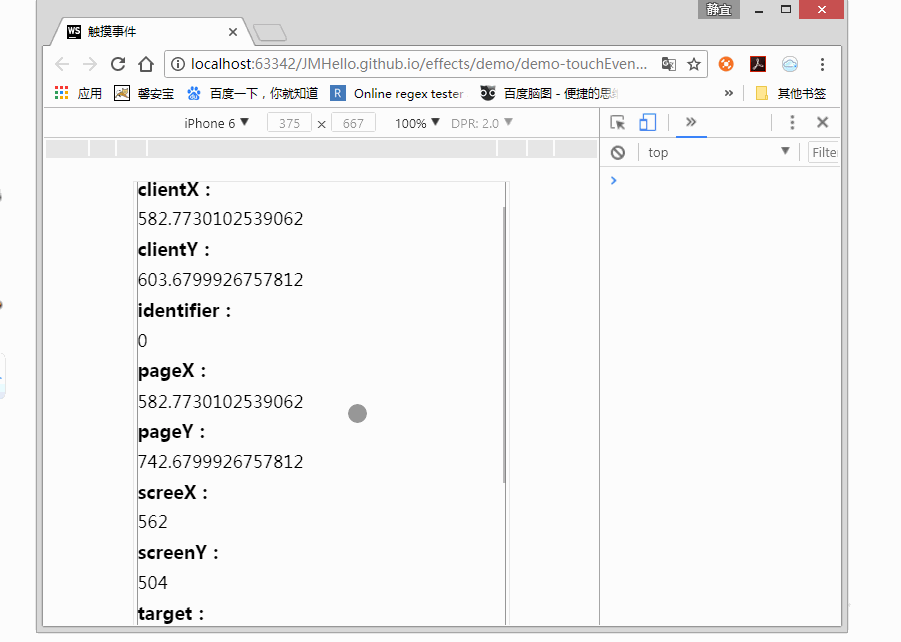The height and width of the screenshot is (642, 901).
Task: Reload the page with the refresh icon
Action: (118, 64)
